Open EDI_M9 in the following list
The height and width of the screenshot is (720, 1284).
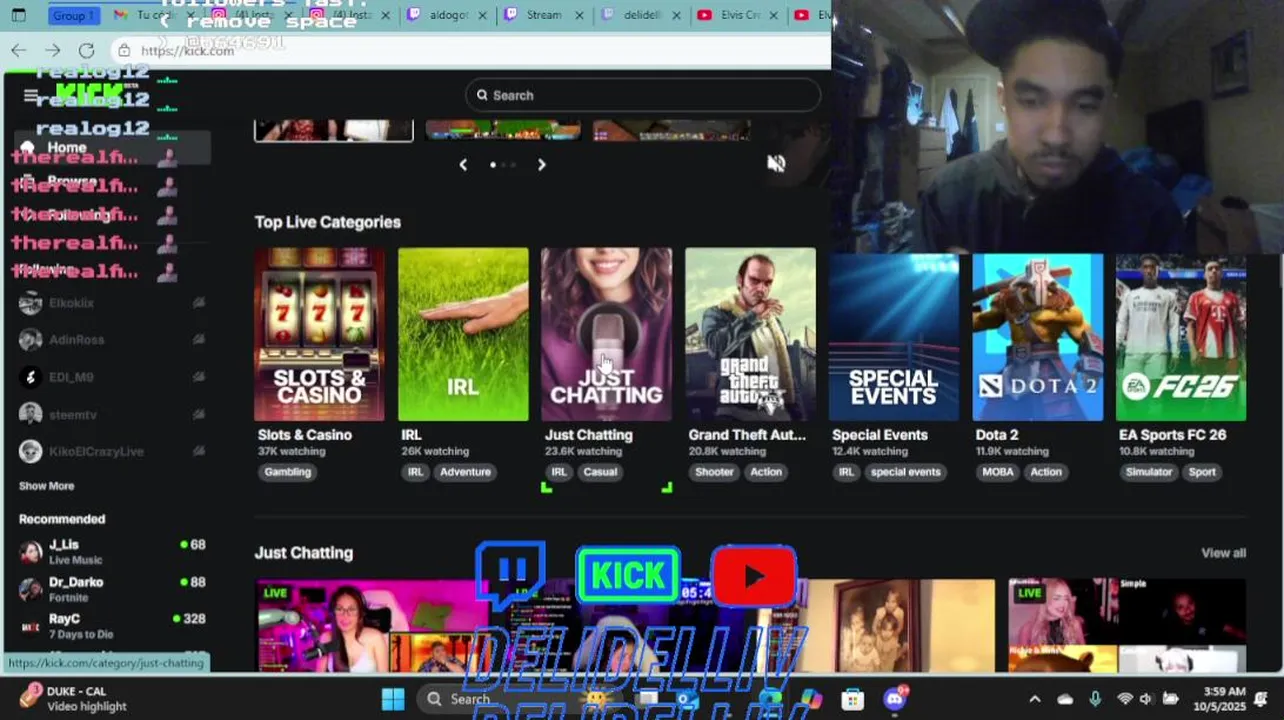click(112, 377)
